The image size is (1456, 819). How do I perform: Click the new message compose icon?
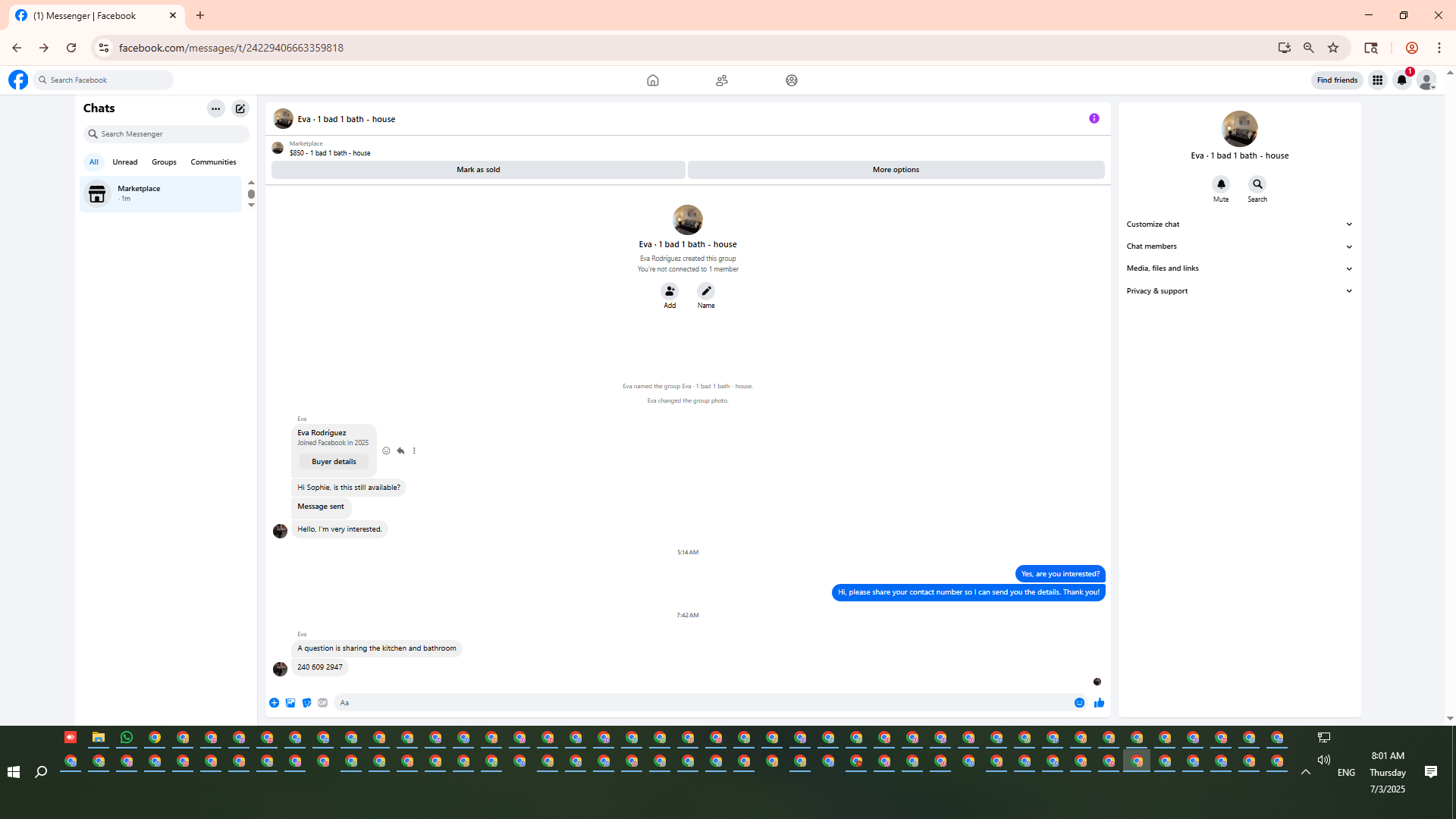[240, 108]
